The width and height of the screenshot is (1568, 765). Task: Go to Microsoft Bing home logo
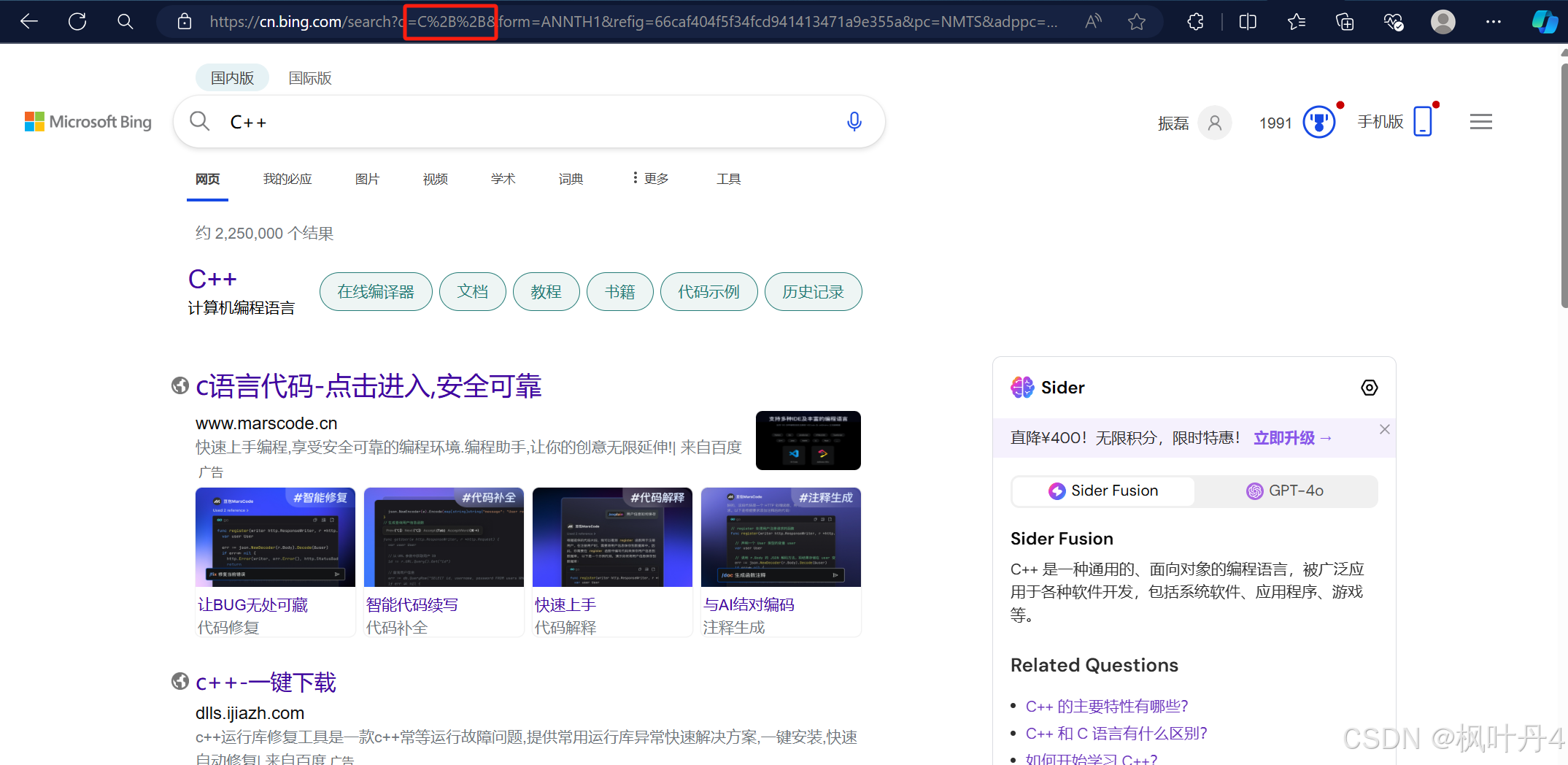click(88, 122)
